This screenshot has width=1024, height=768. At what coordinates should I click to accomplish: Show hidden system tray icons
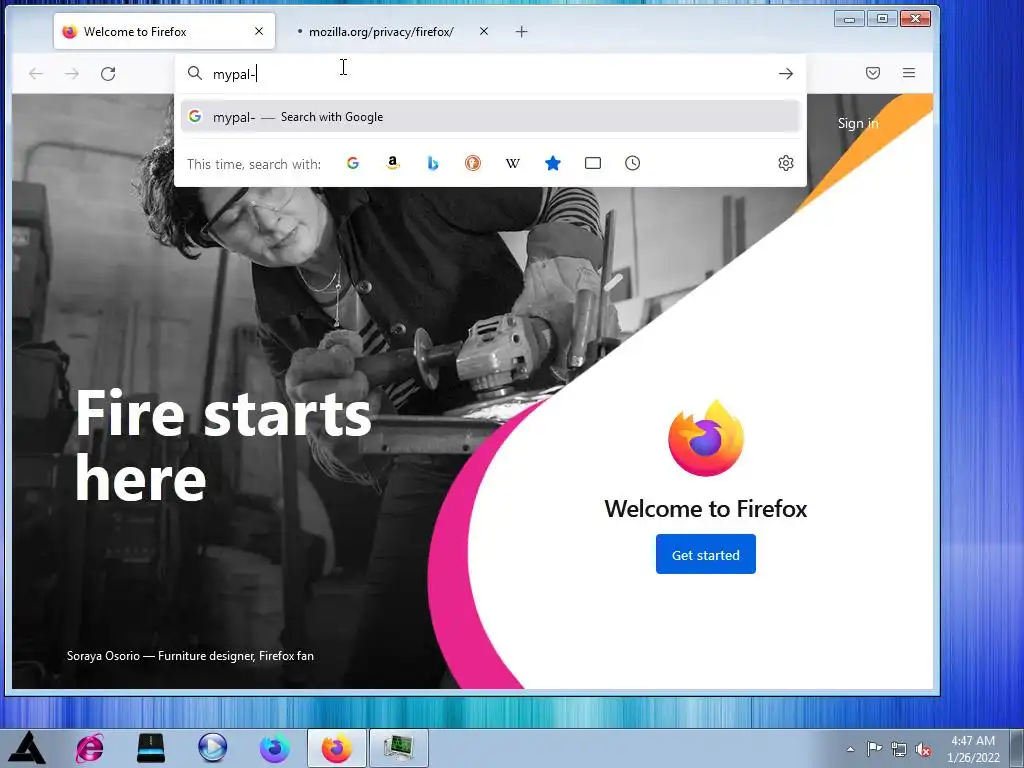(850, 749)
